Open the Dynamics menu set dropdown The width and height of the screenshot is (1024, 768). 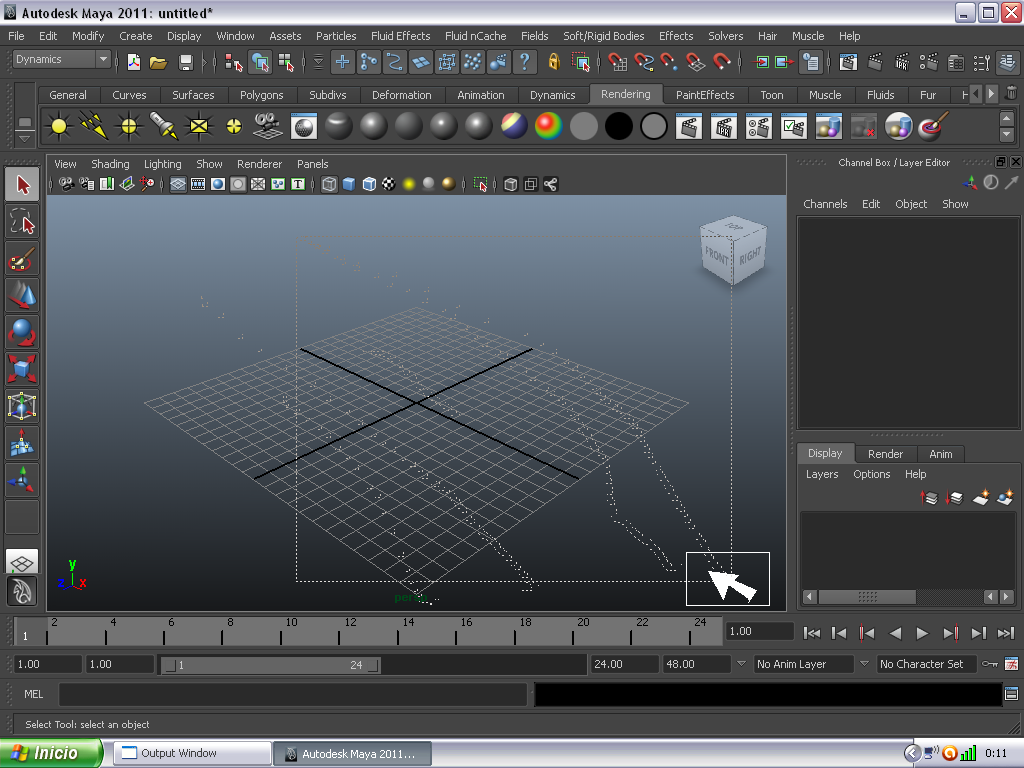tap(61, 59)
